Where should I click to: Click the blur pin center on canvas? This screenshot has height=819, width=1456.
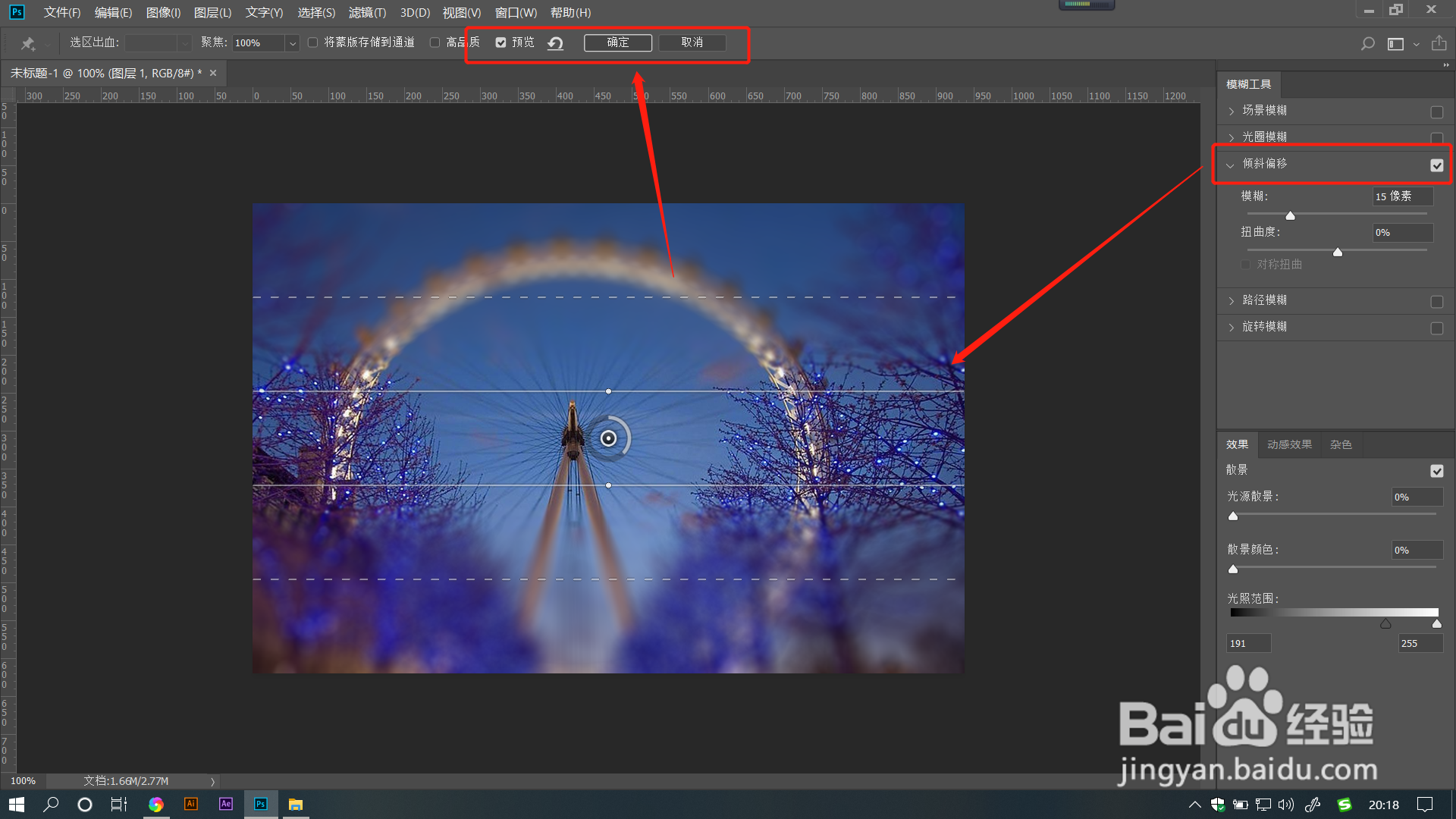608,438
